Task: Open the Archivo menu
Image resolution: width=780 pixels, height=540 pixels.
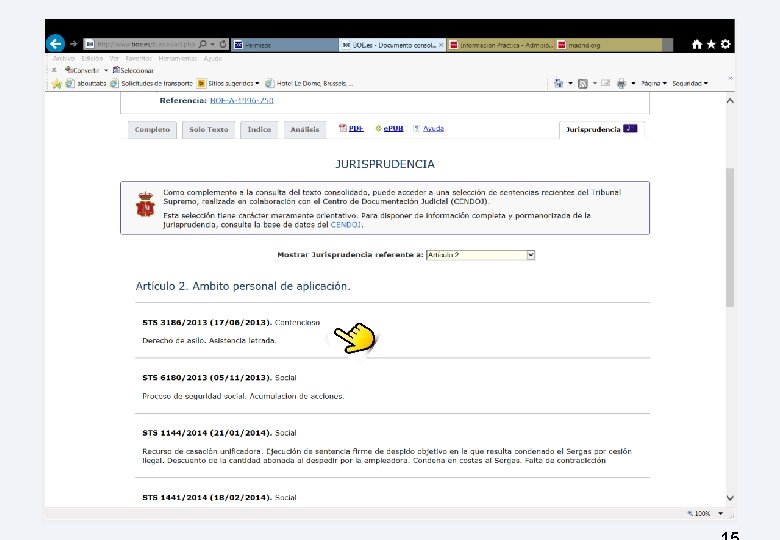Action: 64,58
